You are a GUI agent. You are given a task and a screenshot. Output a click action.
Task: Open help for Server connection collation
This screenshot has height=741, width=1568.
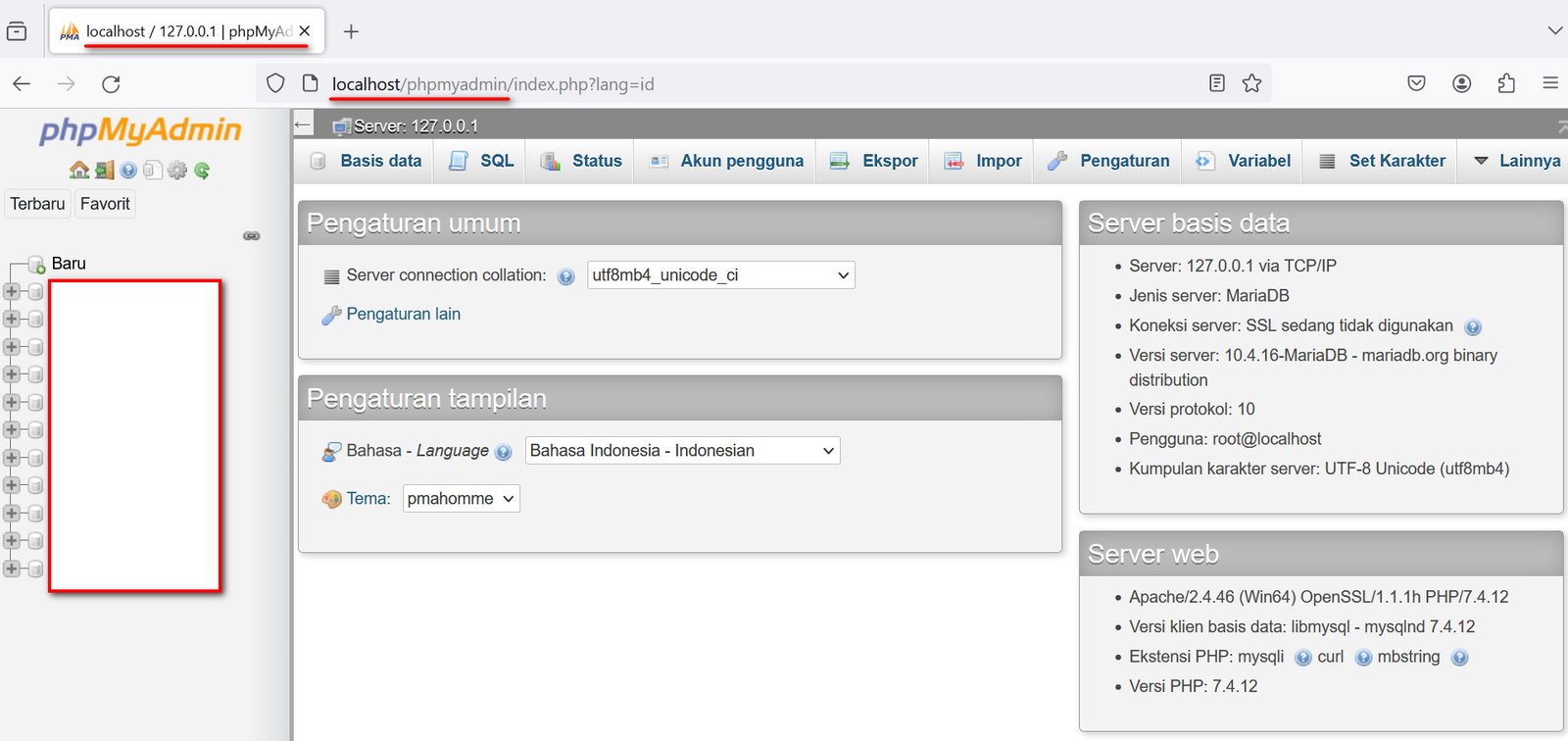point(565,276)
